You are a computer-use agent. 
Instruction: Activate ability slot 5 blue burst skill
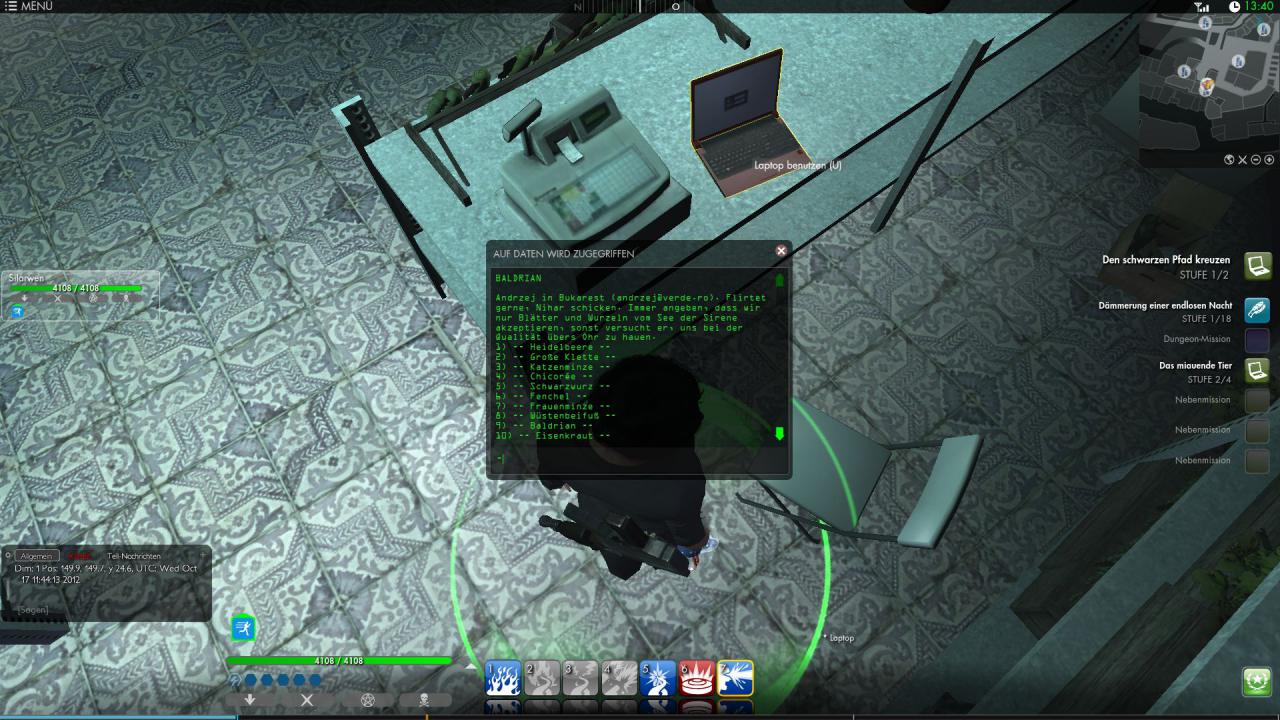658,678
